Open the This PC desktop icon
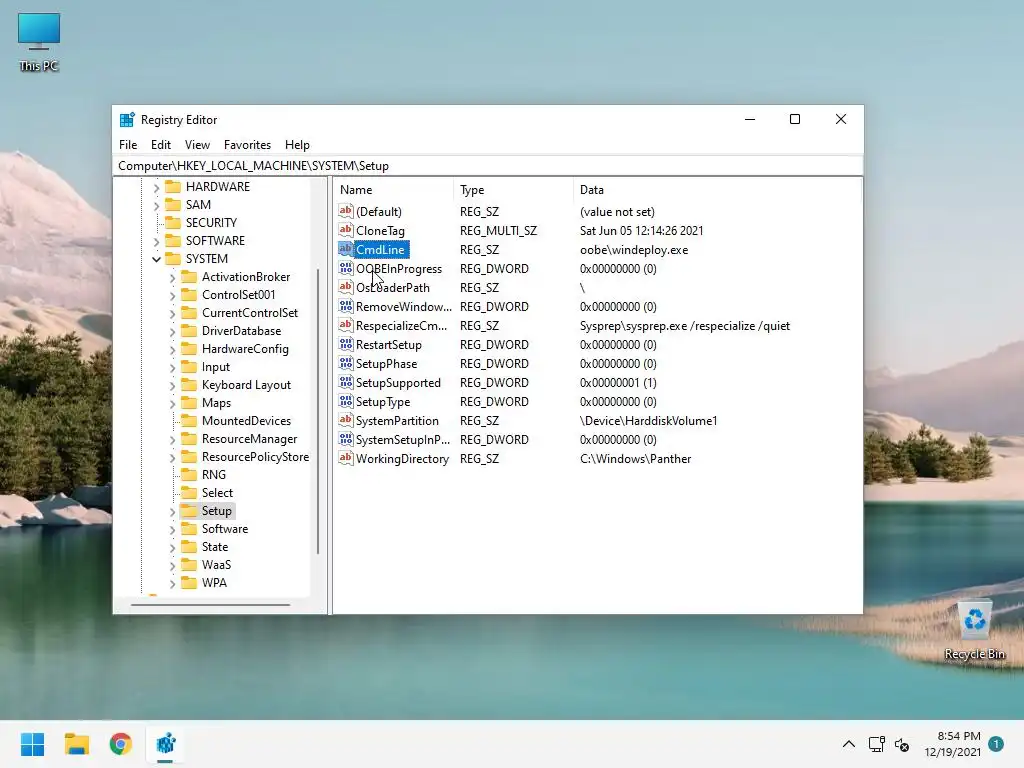Screen dimensions: 1024x768 coord(39,42)
